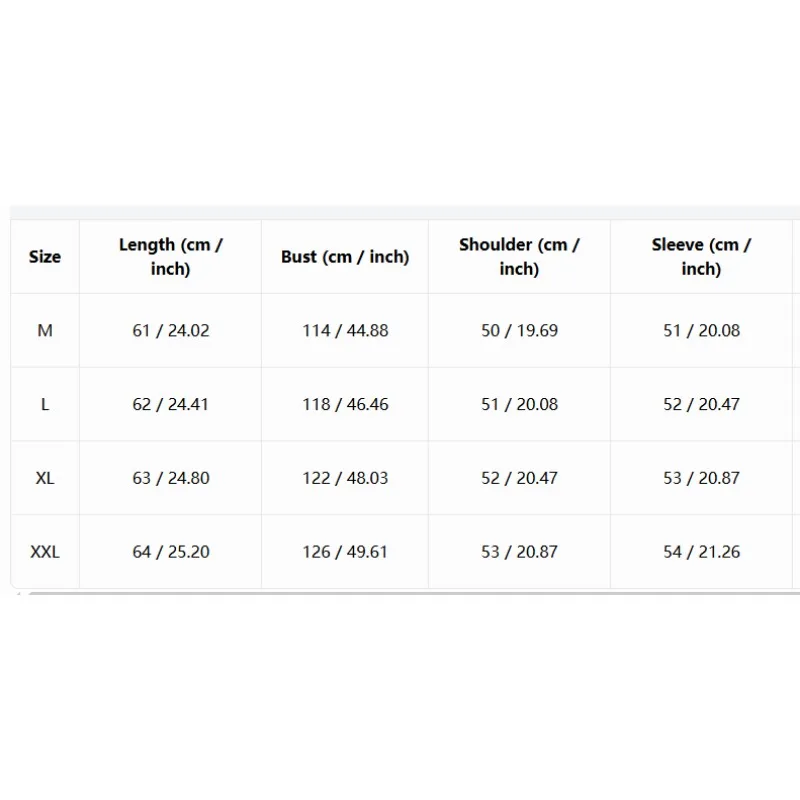Select the 51 / 20.08 sleeve cell for M
Screen dimensions: 800x800
[702, 331]
